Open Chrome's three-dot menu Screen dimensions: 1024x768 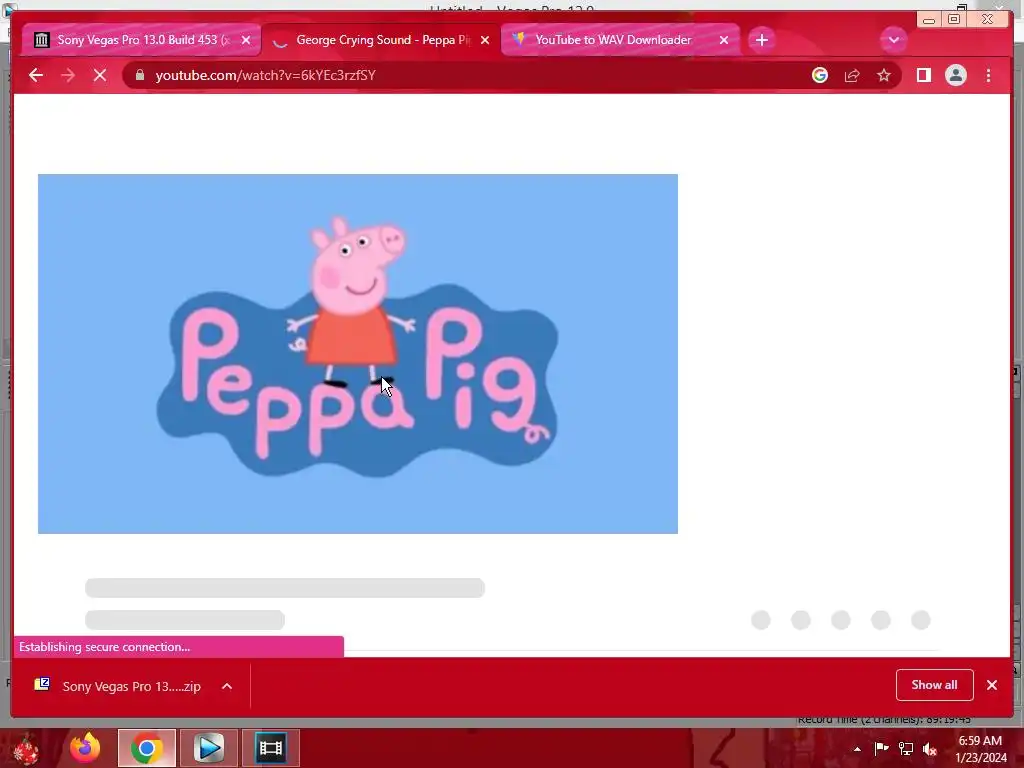pos(988,75)
